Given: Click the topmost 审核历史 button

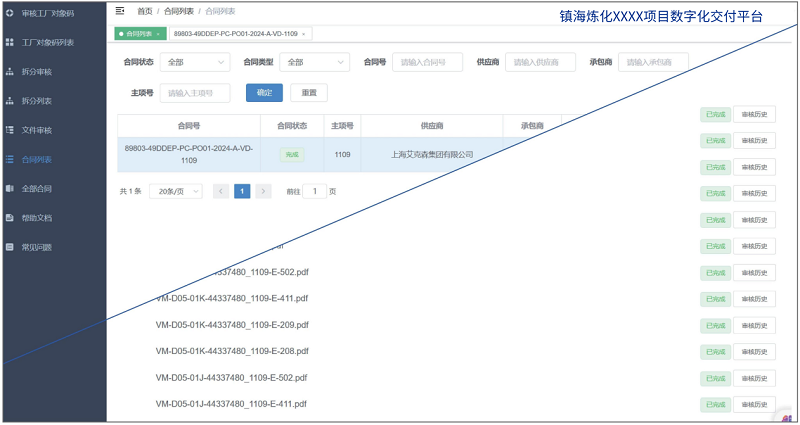Looking at the screenshot, I should 754,114.
